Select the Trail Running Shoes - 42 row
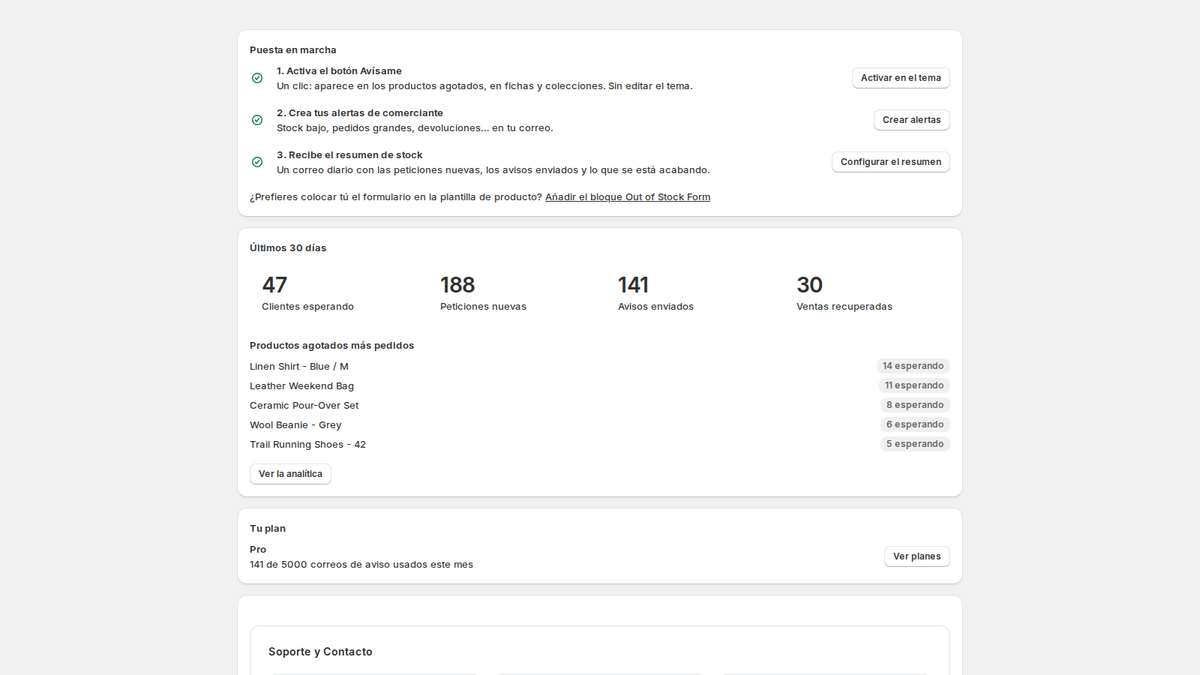The height and width of the screenshot is (675, 1200). point(600,444)
